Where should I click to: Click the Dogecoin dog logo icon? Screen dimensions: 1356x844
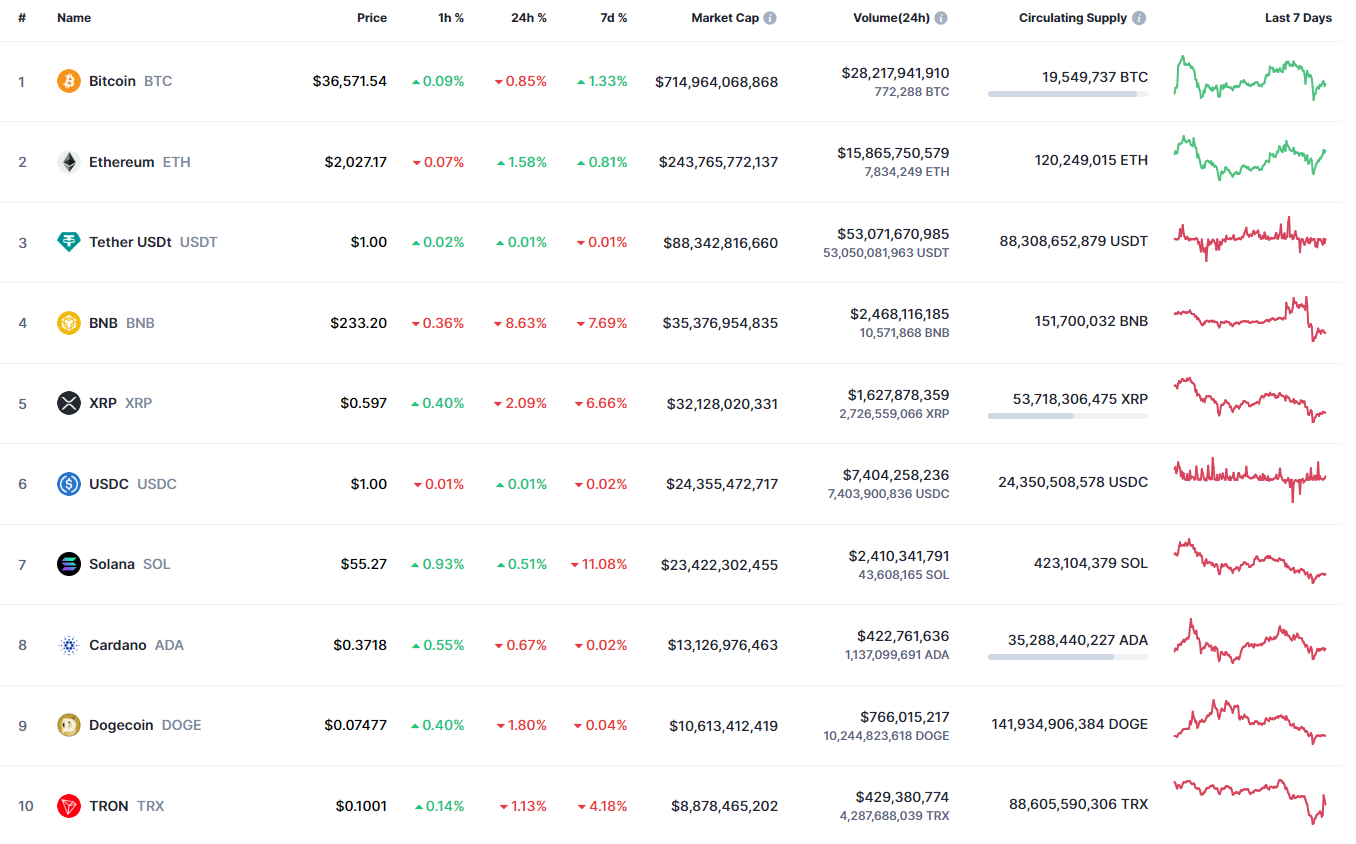69,725
